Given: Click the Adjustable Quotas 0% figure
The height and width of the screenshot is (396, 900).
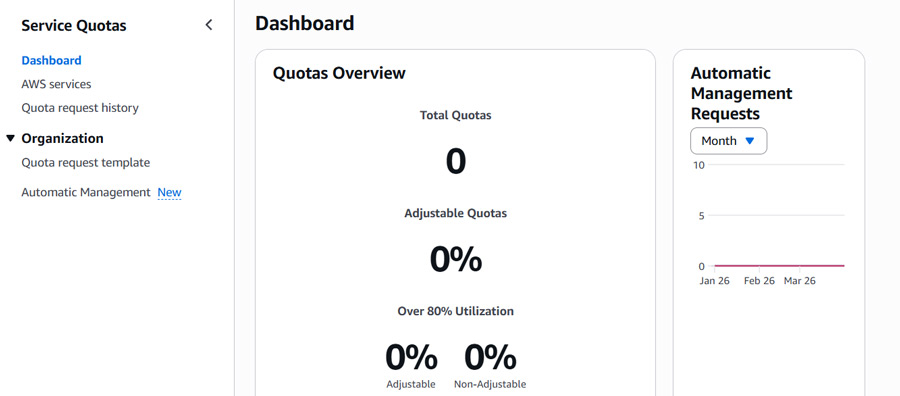Looking at the screenshot, I should pyautogui.click(x=456, y=259).
